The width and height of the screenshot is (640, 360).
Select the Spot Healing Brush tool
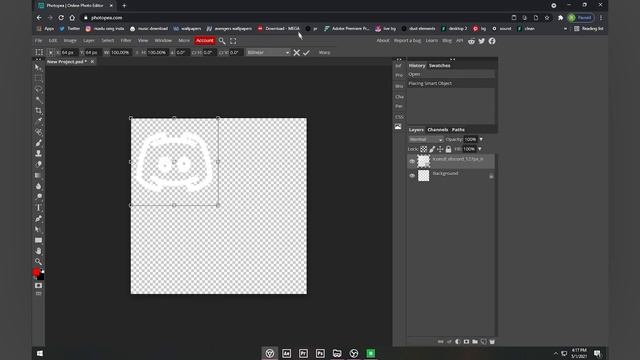(38, 132)
